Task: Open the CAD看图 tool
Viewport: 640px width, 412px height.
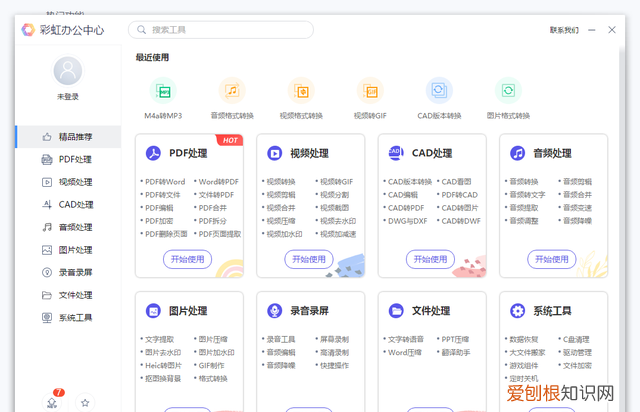Action: [456, 182]
